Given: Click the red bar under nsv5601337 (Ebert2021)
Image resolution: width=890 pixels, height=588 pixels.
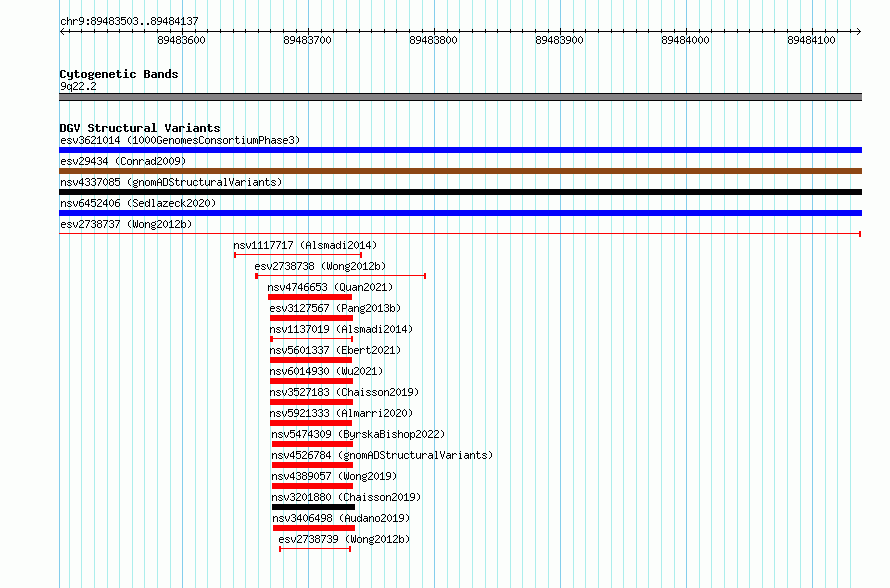Looking at the screenshot, I should pos(311,360).
